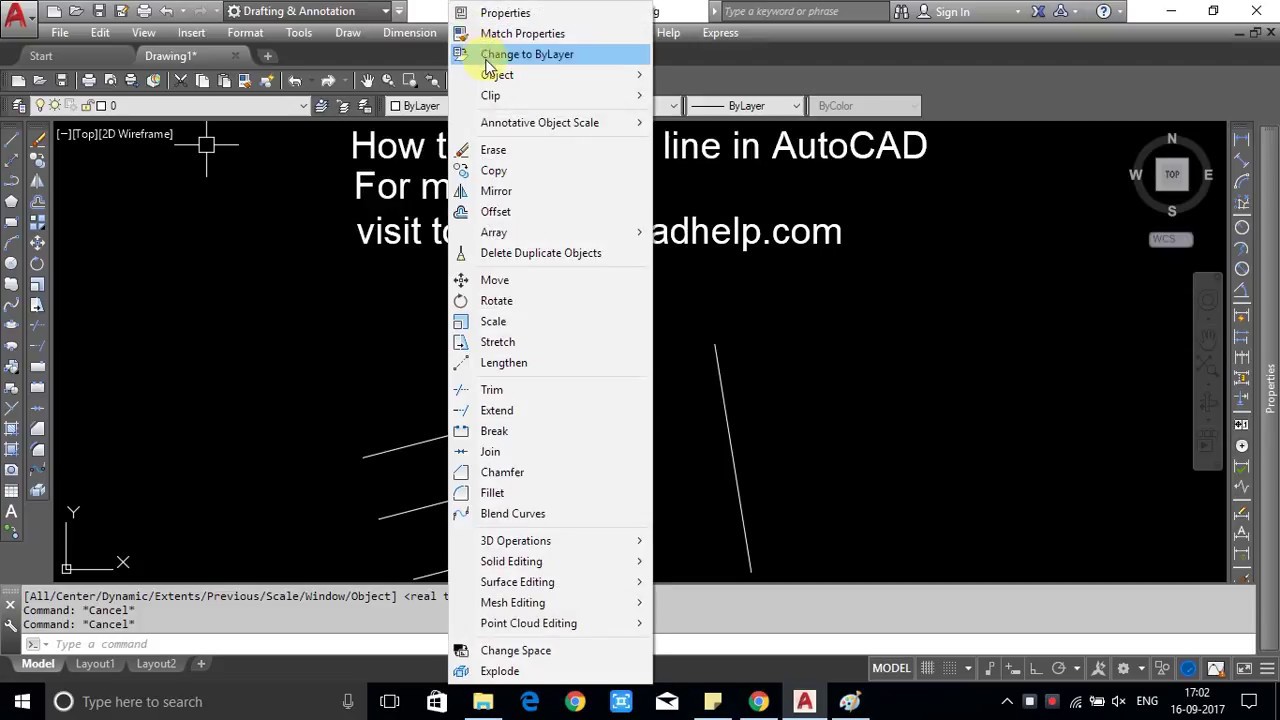Viewport: 1280px width, 720px height.
Task: Expand the Object submenu arrow
Action: pyautogui.click(x=639, y=75)
